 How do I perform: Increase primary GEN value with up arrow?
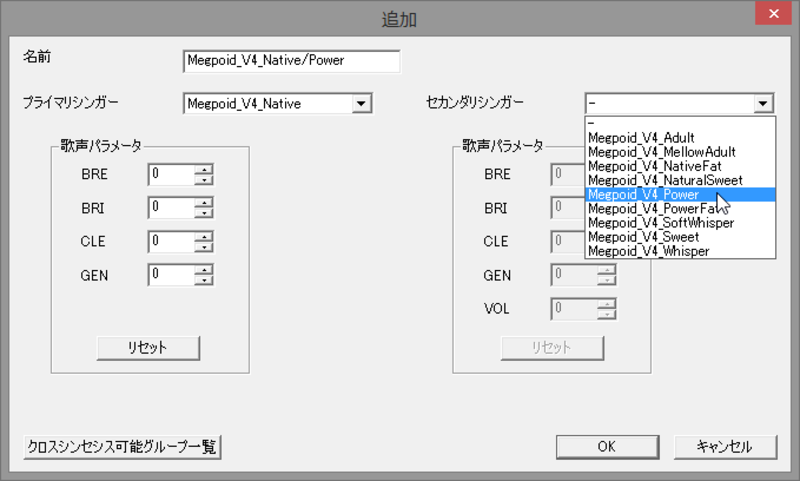pyautogui.click(x=204, y=270)
